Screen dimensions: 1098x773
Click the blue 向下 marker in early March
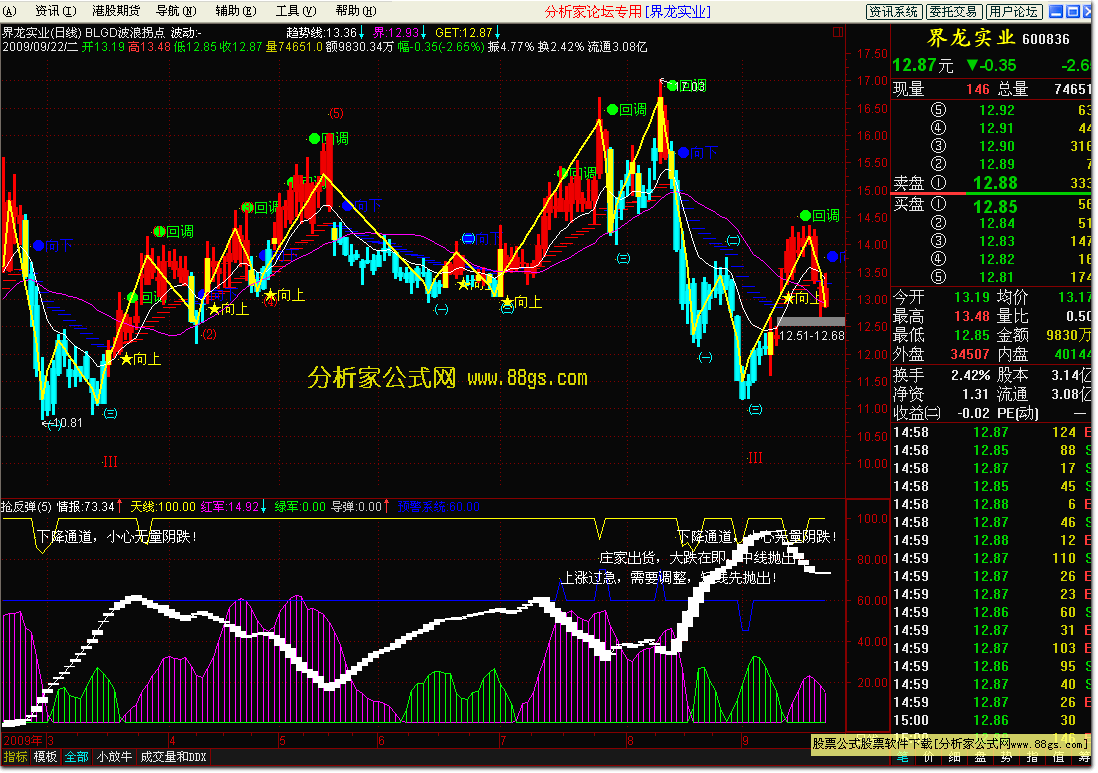(x=52, y=246)
